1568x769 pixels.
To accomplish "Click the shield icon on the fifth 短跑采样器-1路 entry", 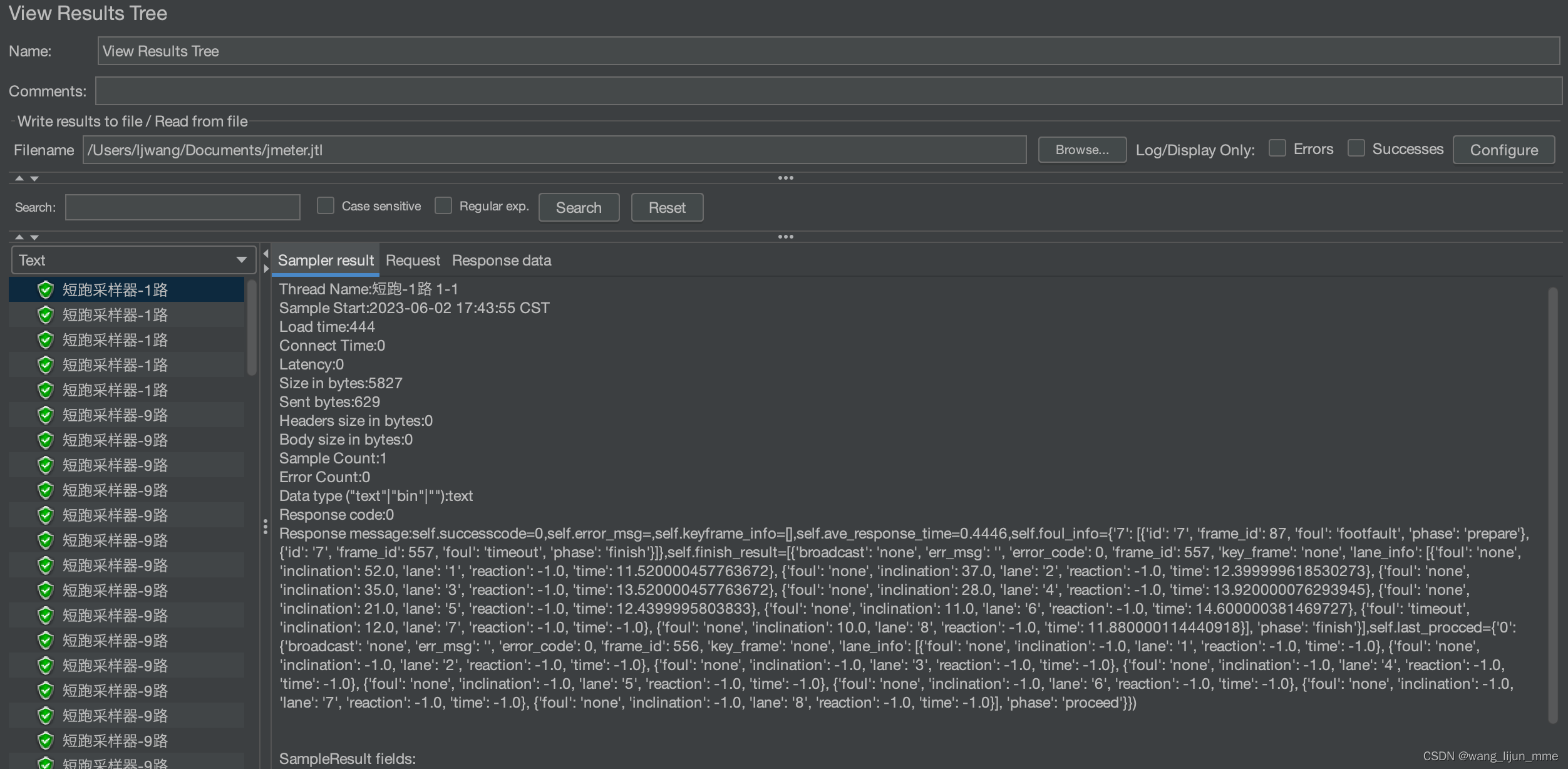I will click(45, 390).
